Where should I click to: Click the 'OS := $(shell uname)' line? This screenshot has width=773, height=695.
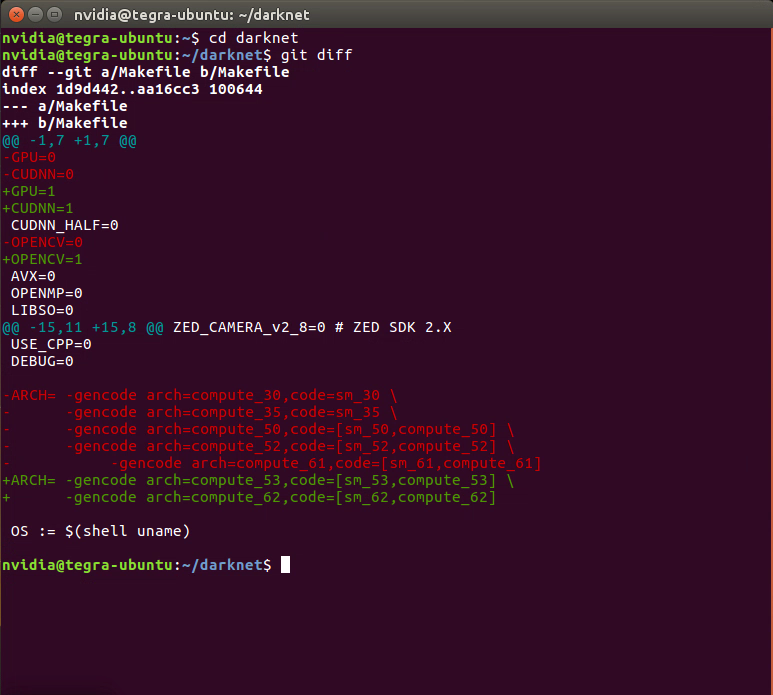coord(101,531)
